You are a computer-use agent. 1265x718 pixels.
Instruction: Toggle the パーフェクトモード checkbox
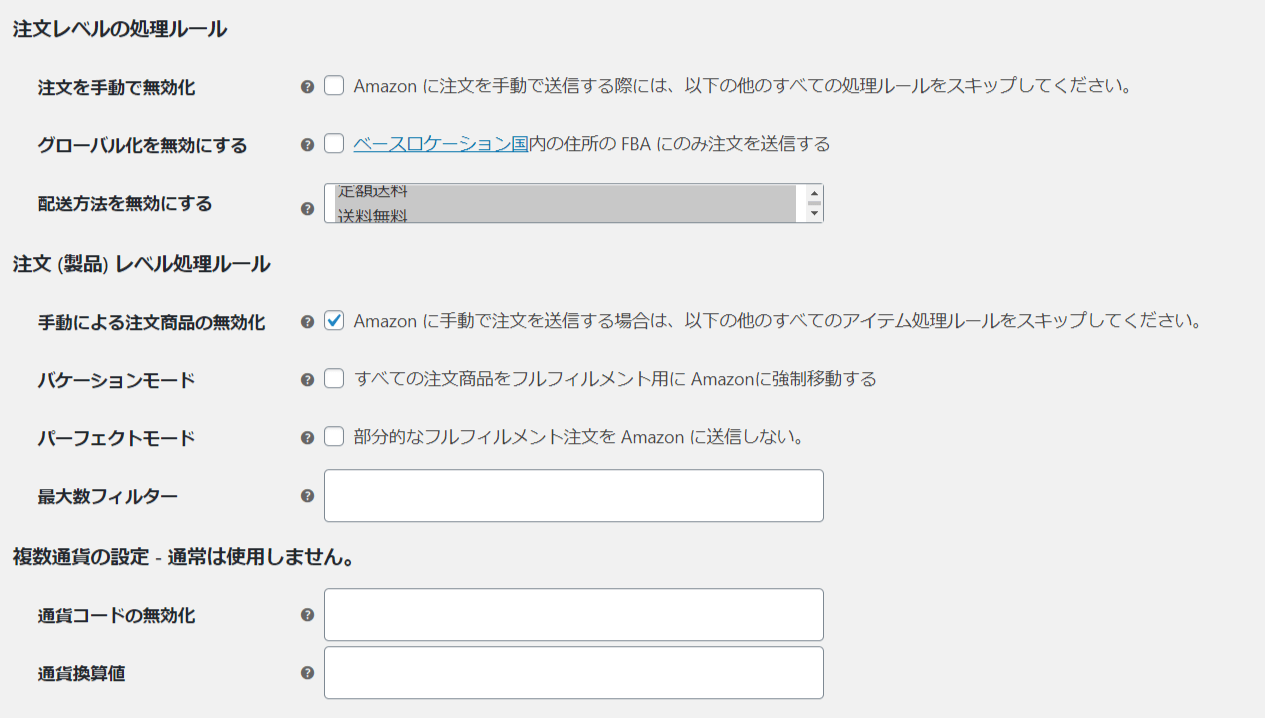pyautogui.click(x=334, y=437)
